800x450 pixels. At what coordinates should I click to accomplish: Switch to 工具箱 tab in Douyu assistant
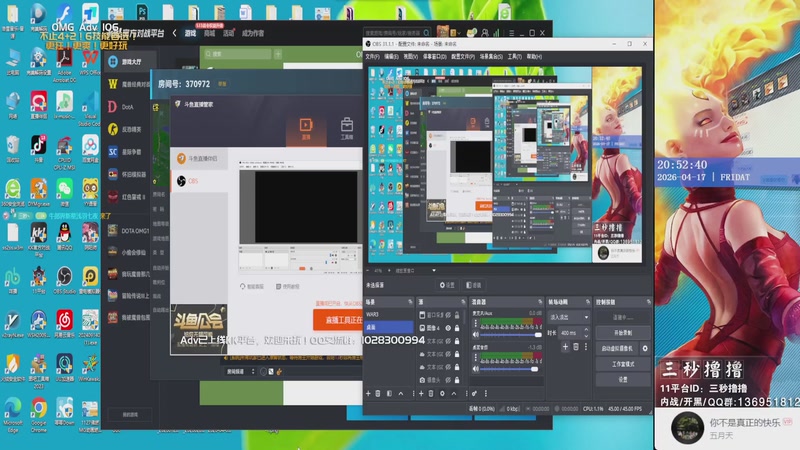(x=346, y=128)
